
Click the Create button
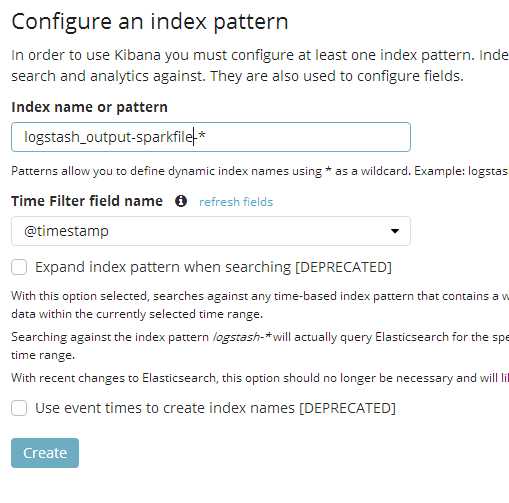click(45, 453)
